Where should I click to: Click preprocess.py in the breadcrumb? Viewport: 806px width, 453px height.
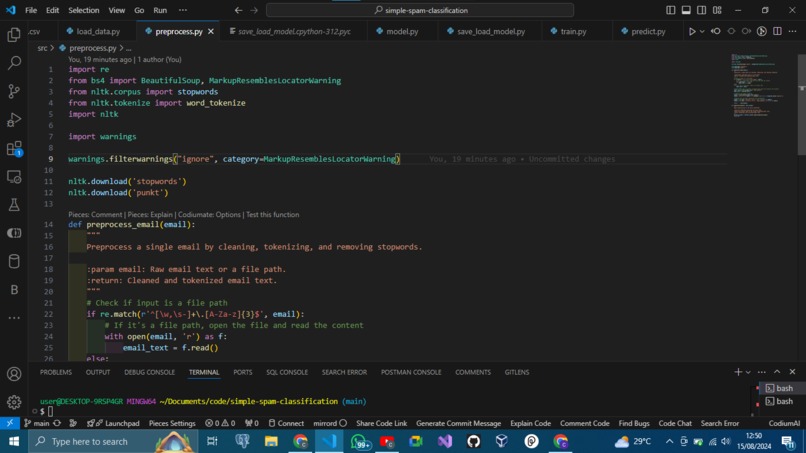93,48
